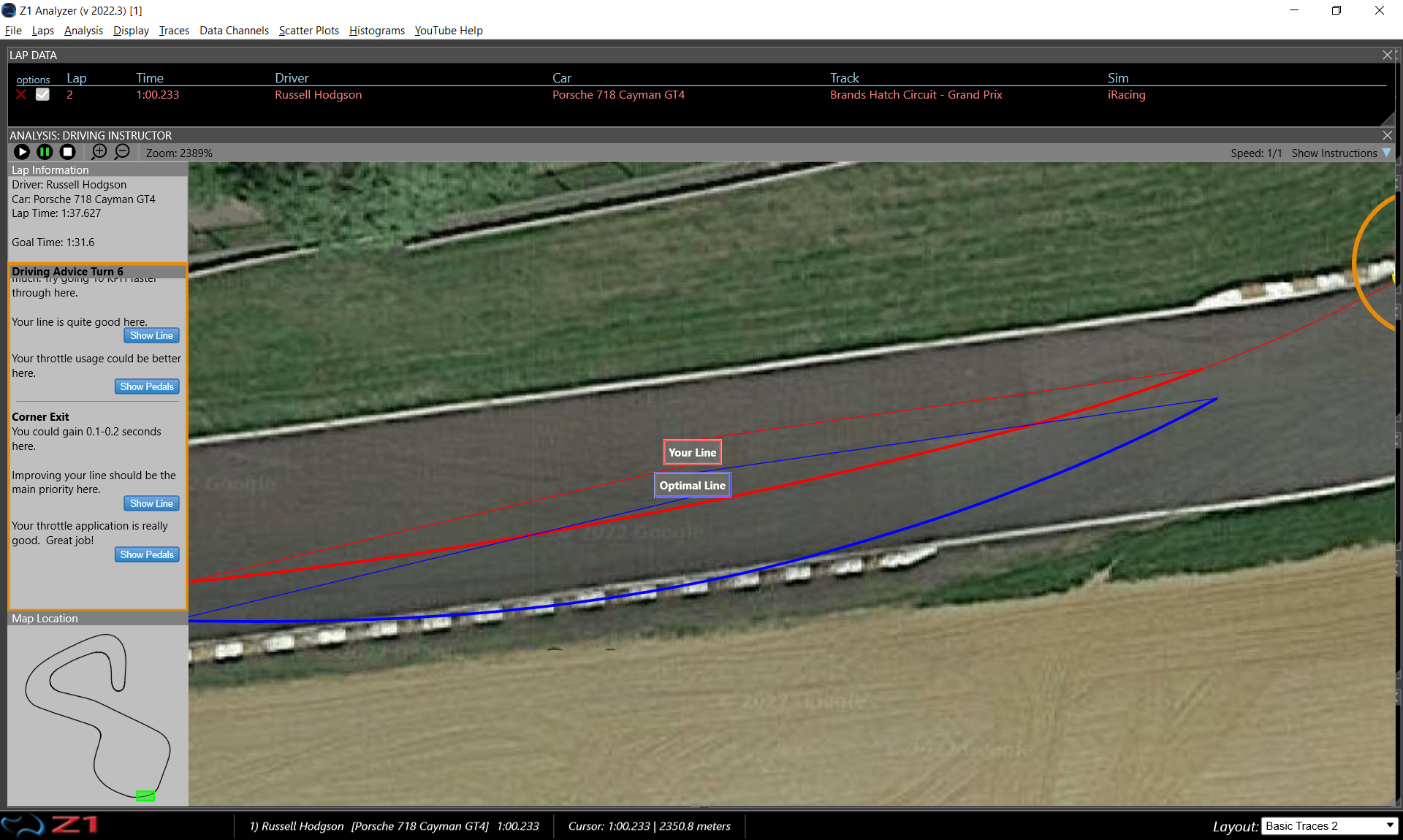Click the Cursor 1:00.233 status bar entry
The image size is (1403, 840).
[x=649, y=826]
